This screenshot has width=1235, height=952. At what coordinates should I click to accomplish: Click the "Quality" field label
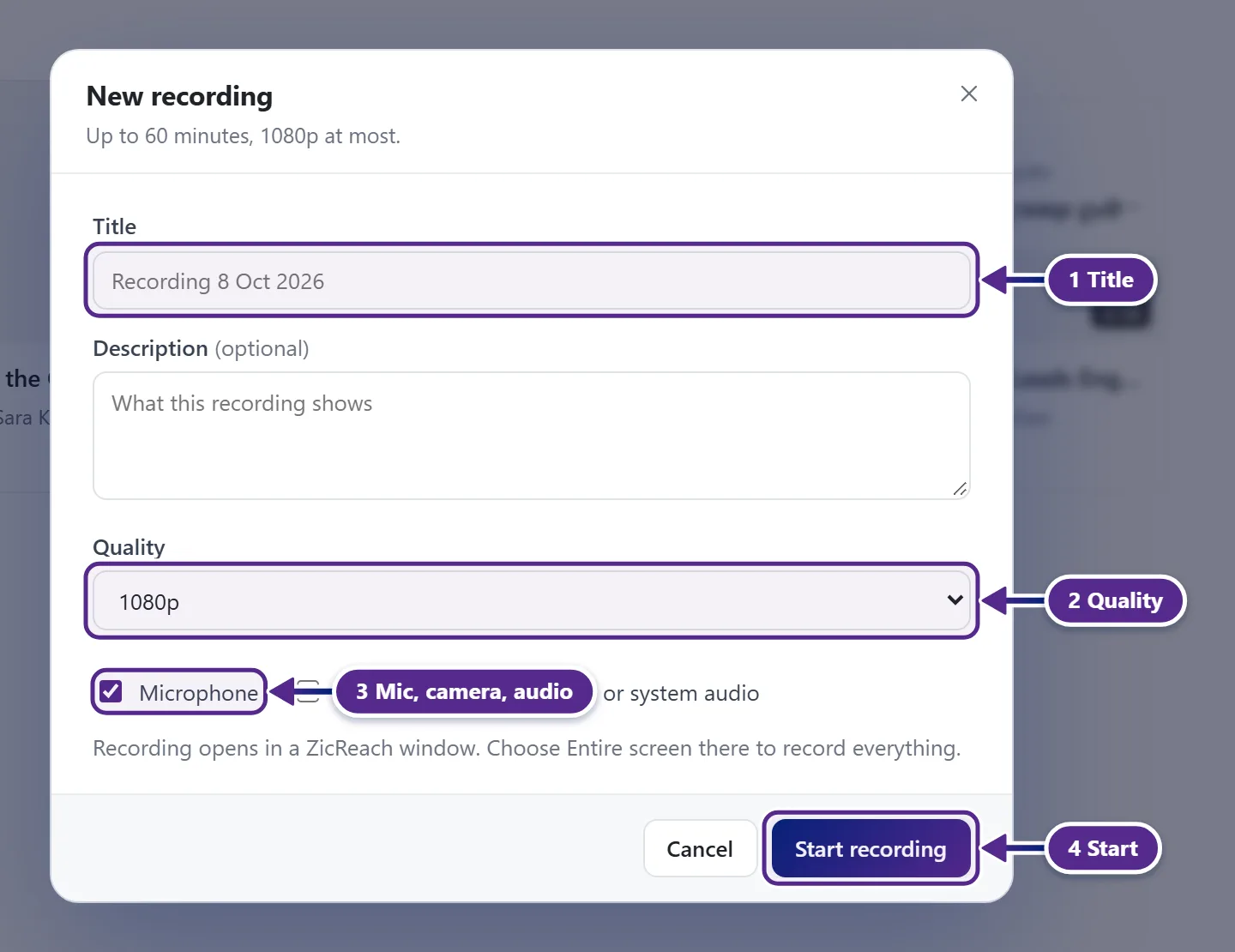coord(129,547)
